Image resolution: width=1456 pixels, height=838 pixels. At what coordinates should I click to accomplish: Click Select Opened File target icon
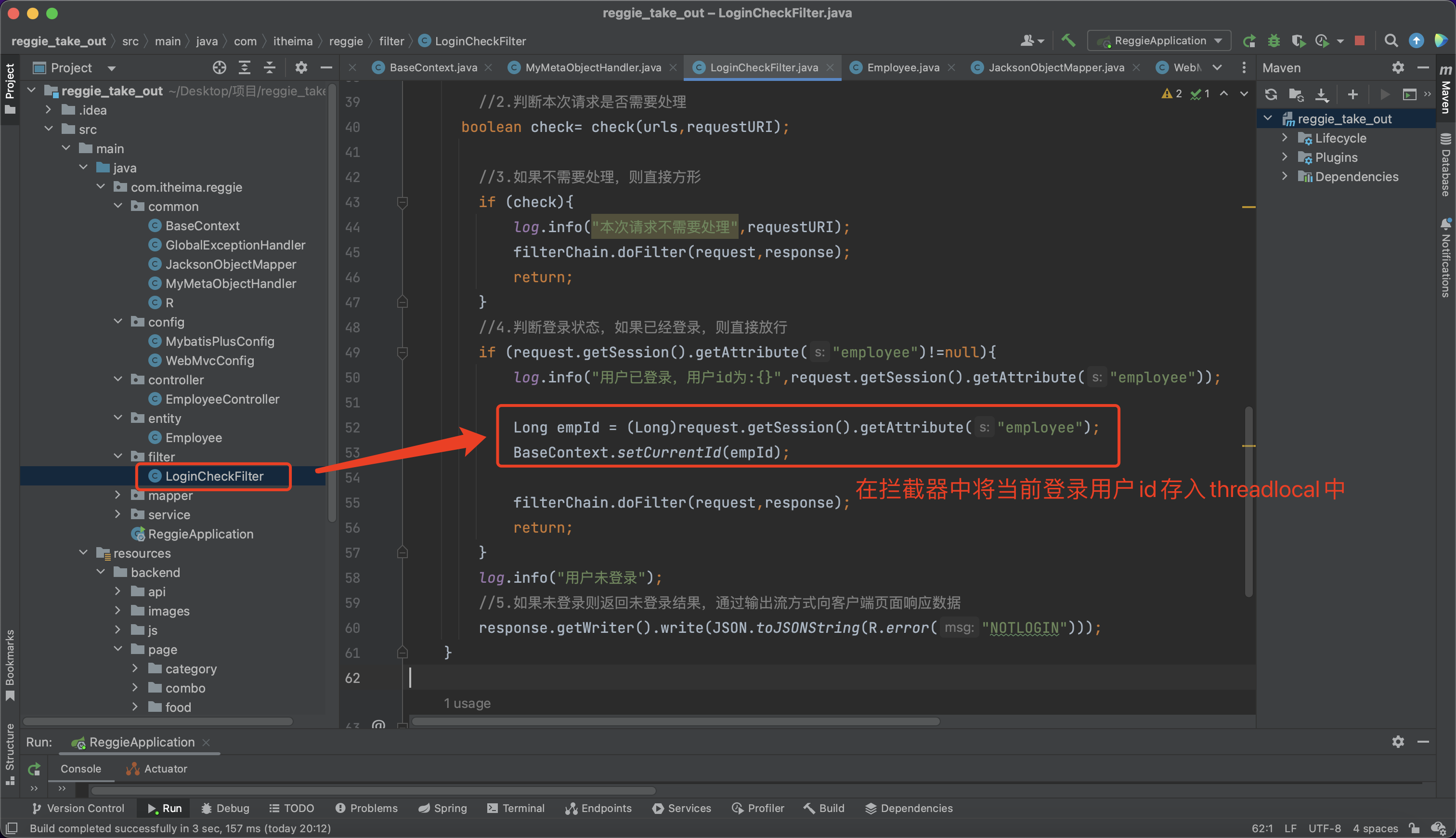tap(219, 68)
